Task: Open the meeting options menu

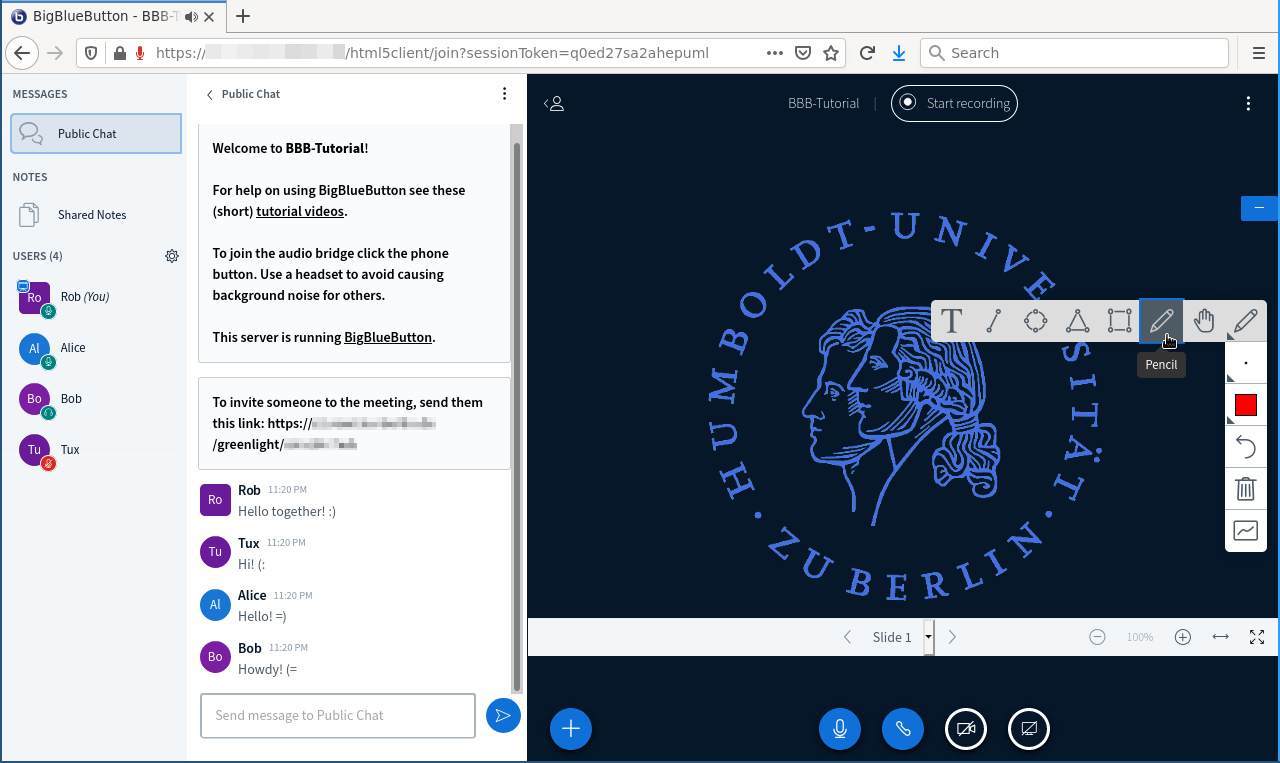Action: coord(1248,103)
